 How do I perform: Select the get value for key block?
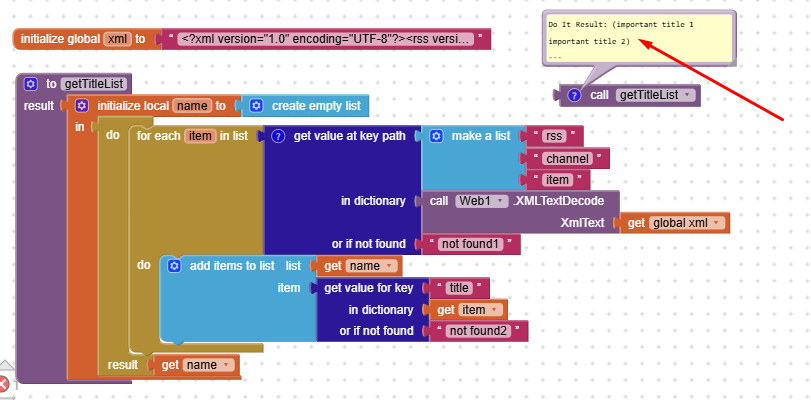pos(368,288)
